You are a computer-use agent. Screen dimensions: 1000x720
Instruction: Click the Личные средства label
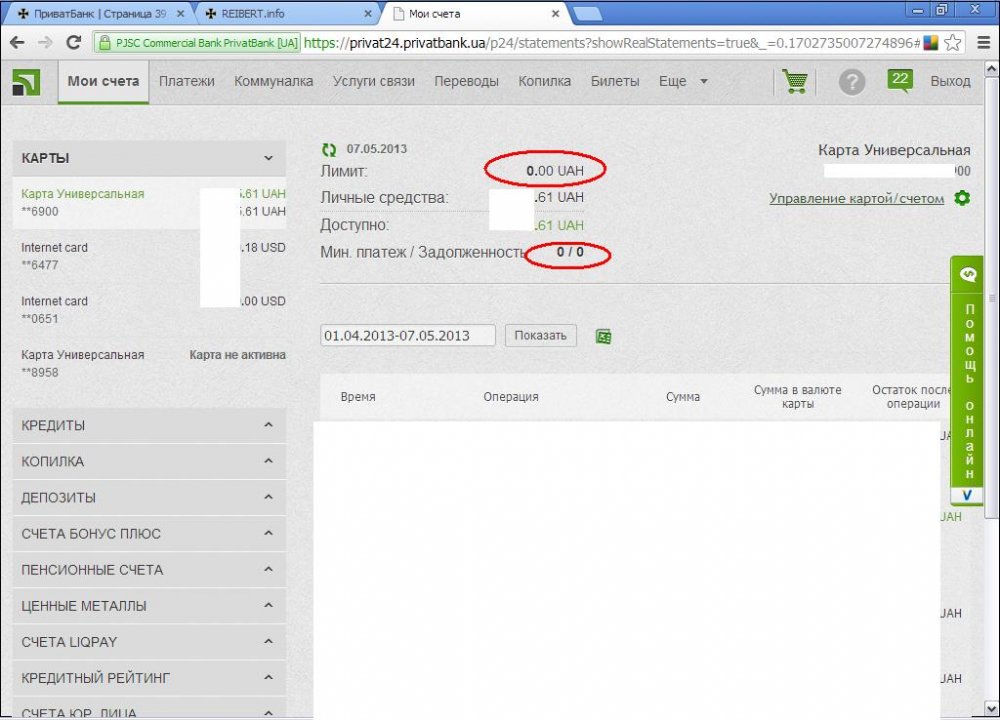tap(384, 198)
